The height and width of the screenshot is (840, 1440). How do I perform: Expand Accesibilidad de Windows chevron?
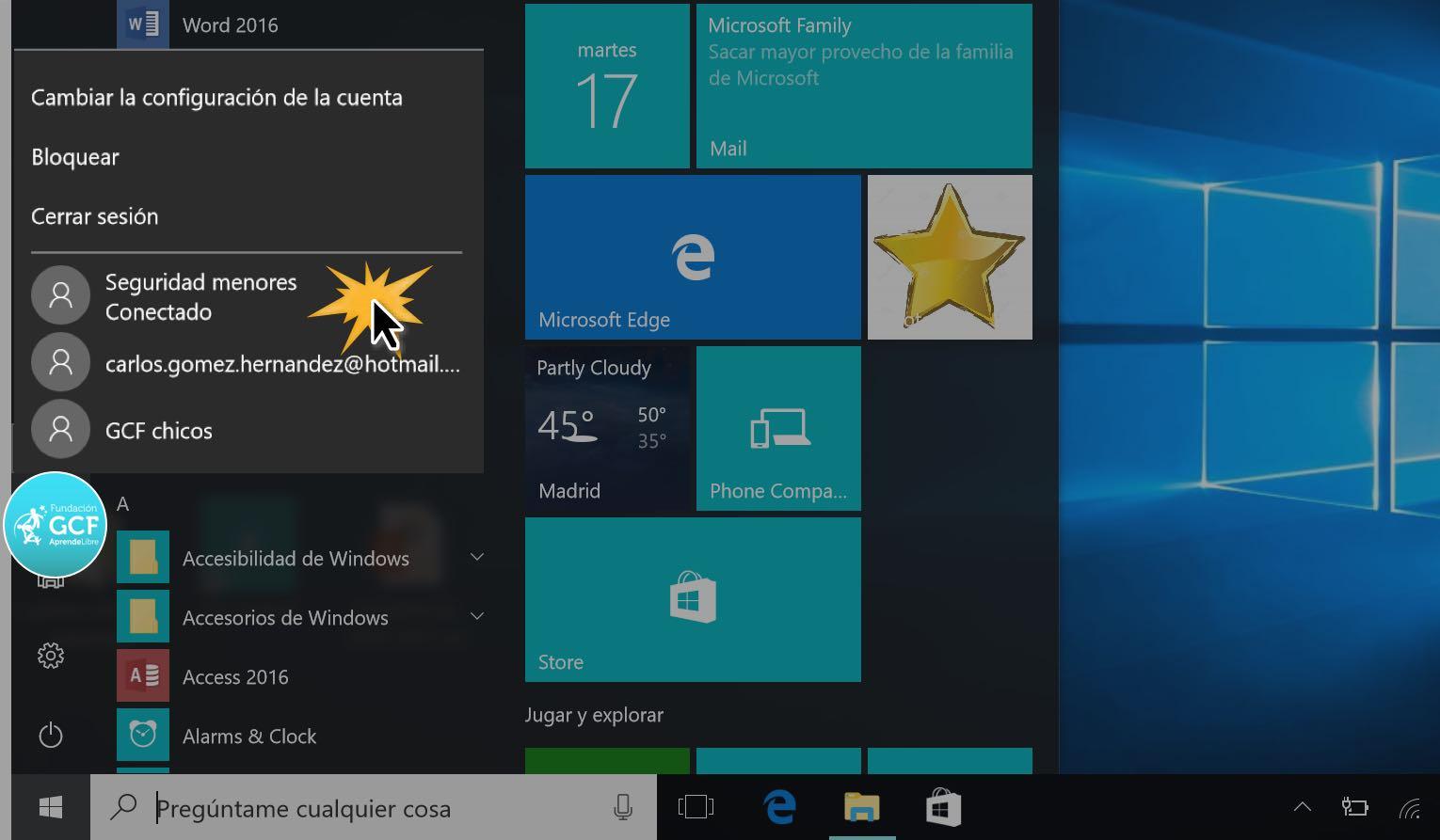pos(477,557)
